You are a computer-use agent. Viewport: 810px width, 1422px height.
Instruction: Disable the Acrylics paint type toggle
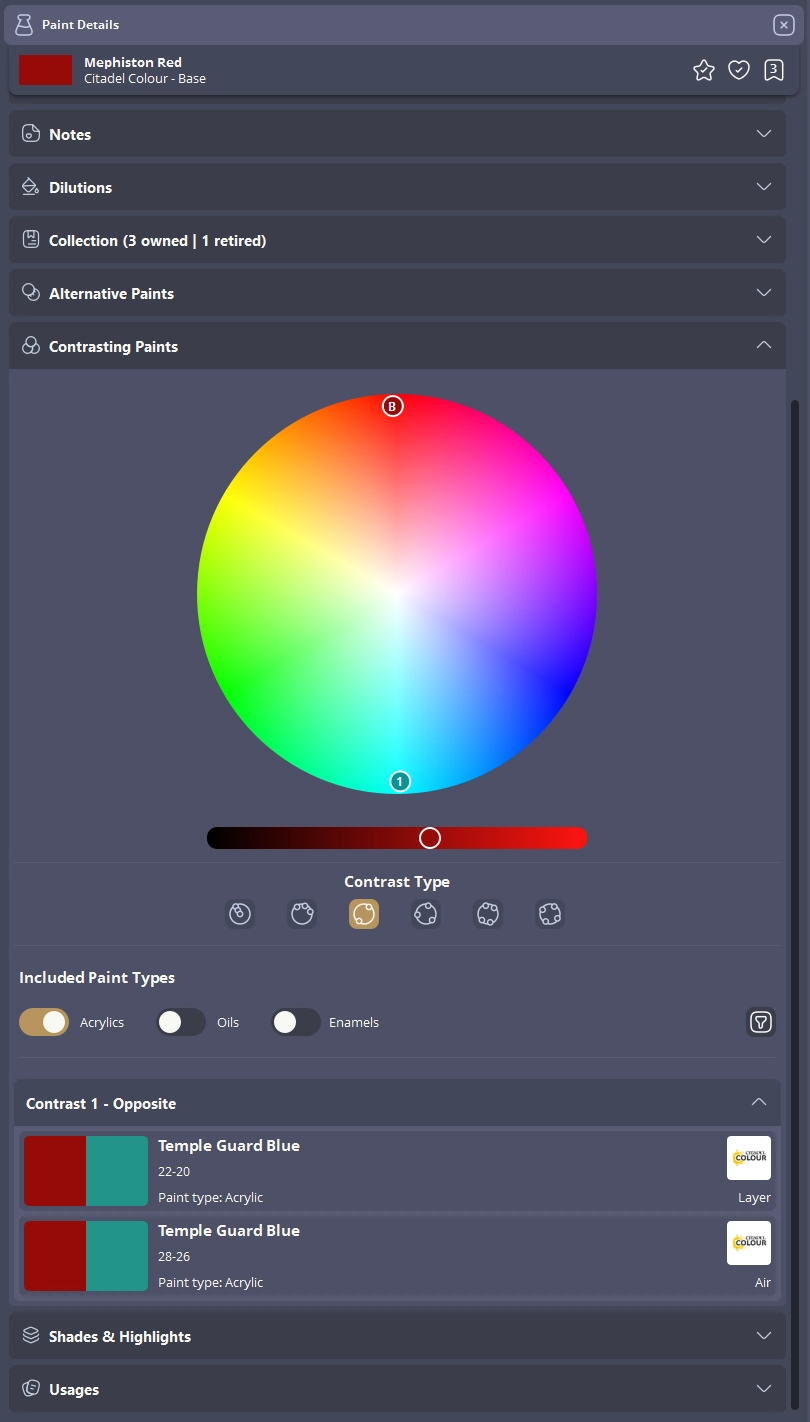pyautogui.click(x=44, y=1022)
